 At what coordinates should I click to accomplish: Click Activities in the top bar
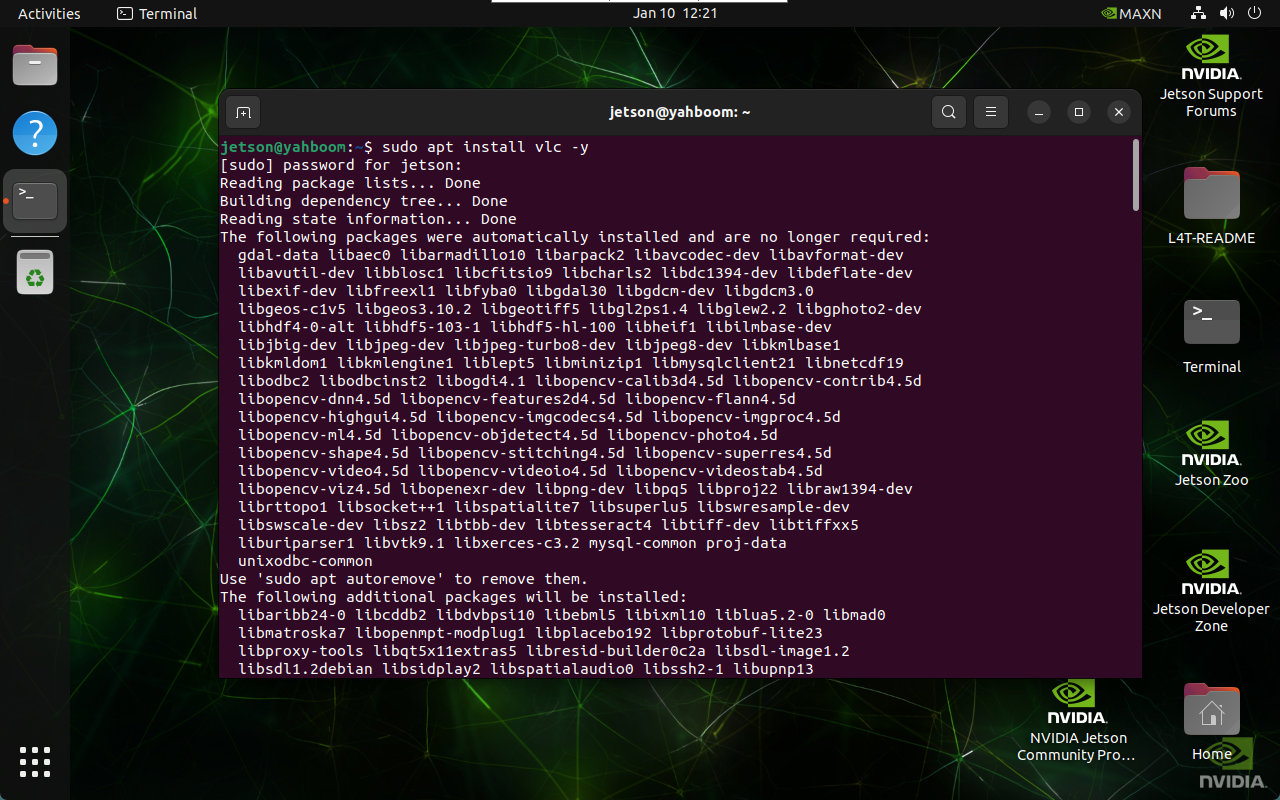pos(49,14)
